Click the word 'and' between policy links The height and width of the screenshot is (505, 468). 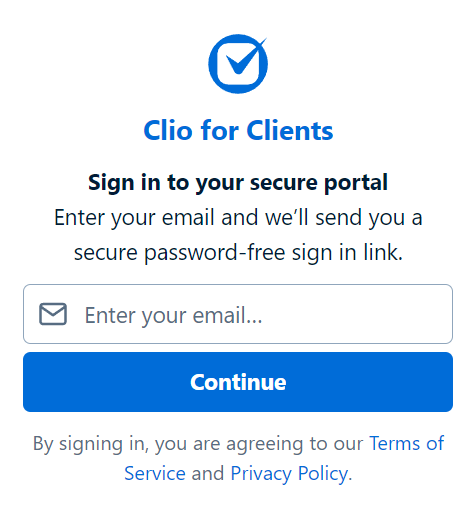coord(207,473)
